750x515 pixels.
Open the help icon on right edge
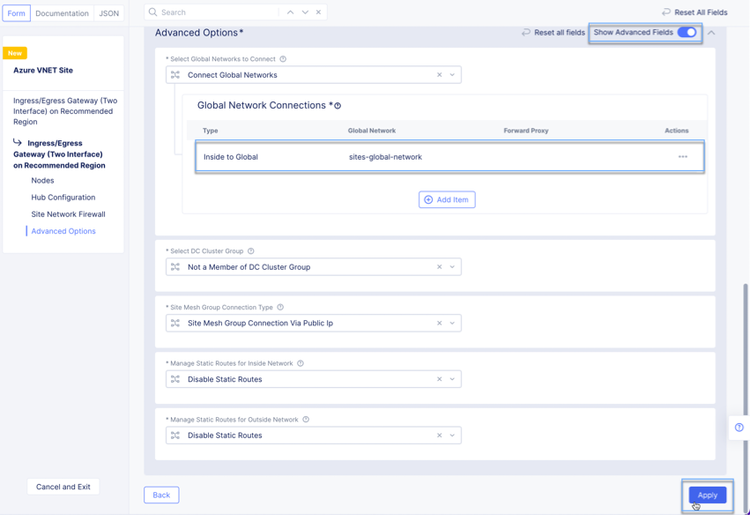click(x=739, y=428)
